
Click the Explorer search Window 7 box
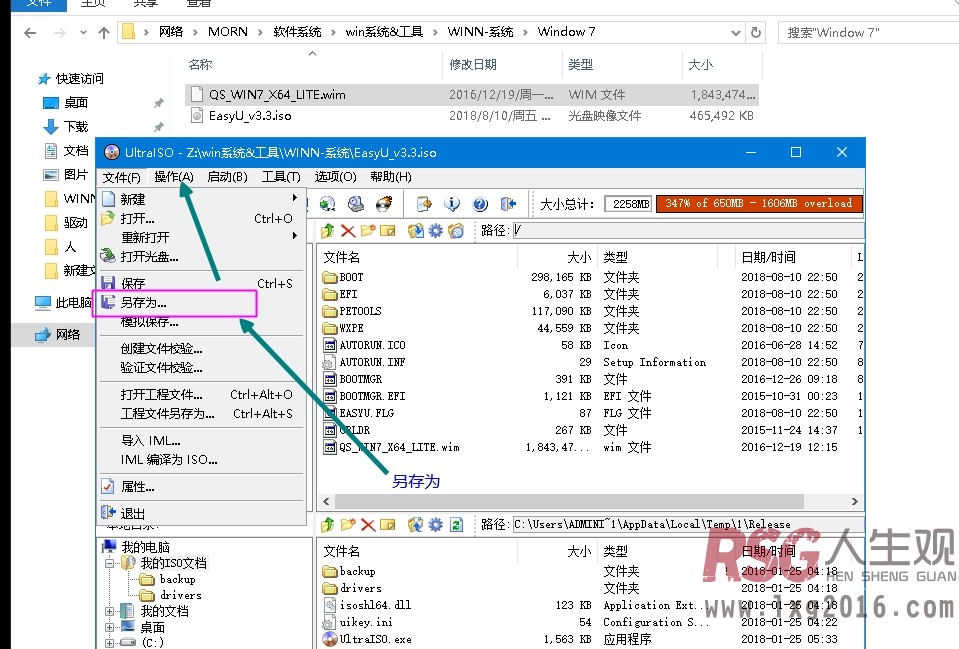pos(868,32)
